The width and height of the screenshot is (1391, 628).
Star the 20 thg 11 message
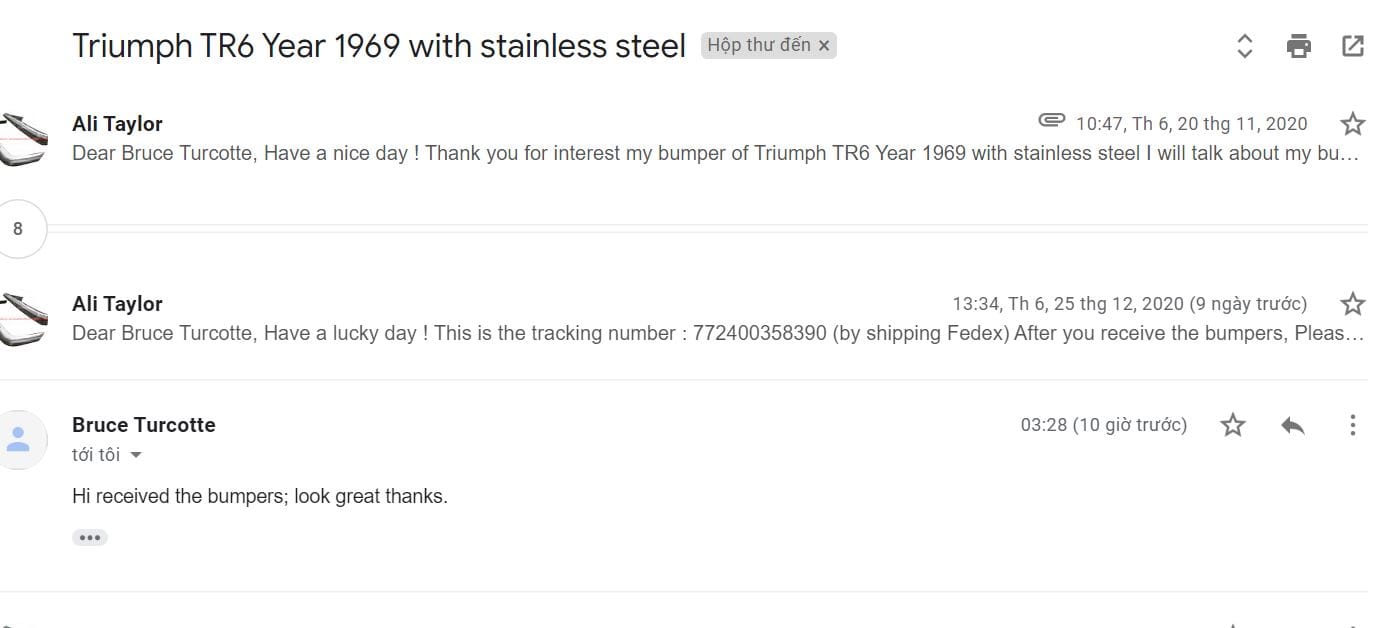[1352, 124]
